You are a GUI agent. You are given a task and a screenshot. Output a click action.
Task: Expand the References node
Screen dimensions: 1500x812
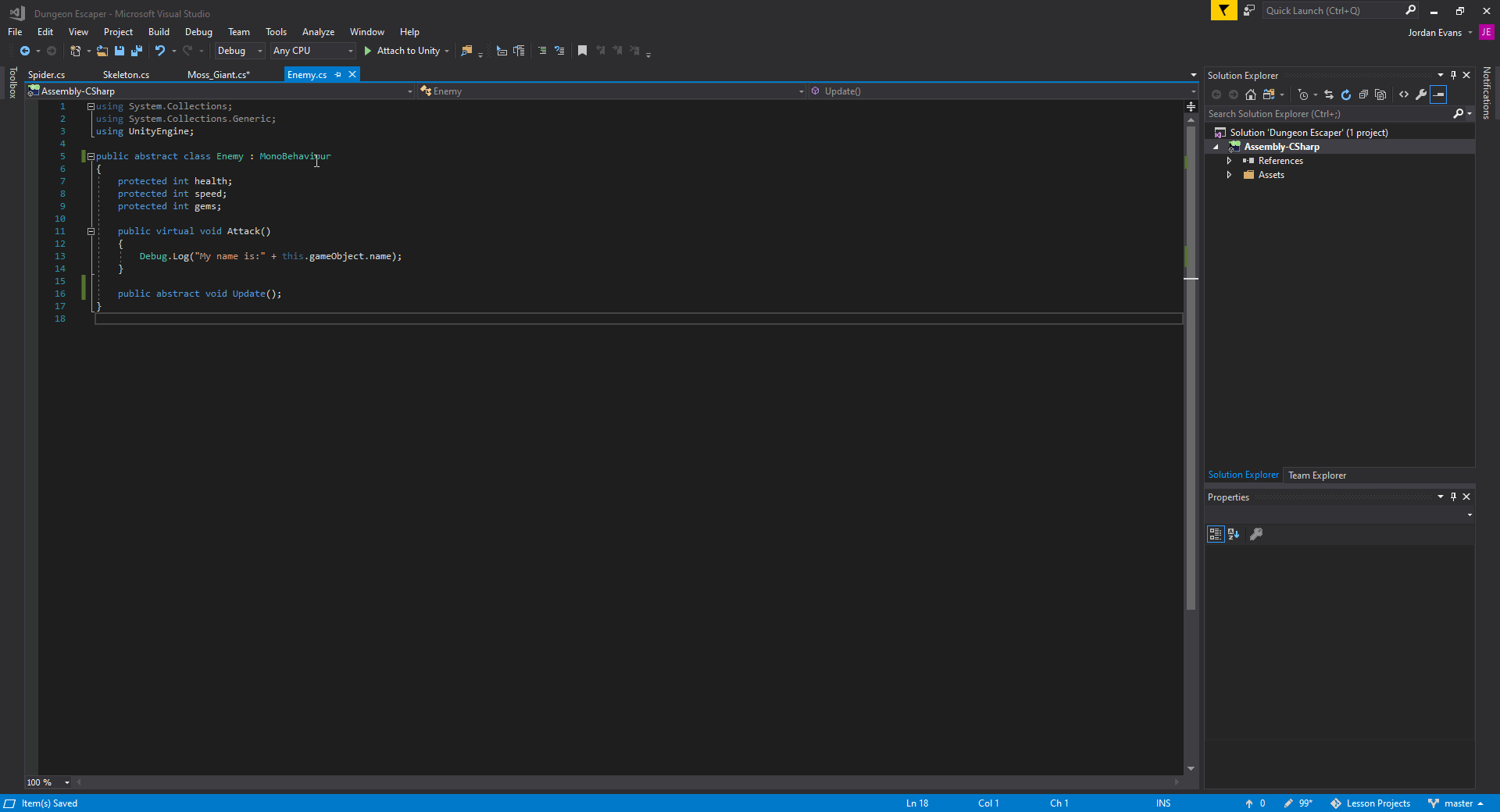click(1229, 161)
